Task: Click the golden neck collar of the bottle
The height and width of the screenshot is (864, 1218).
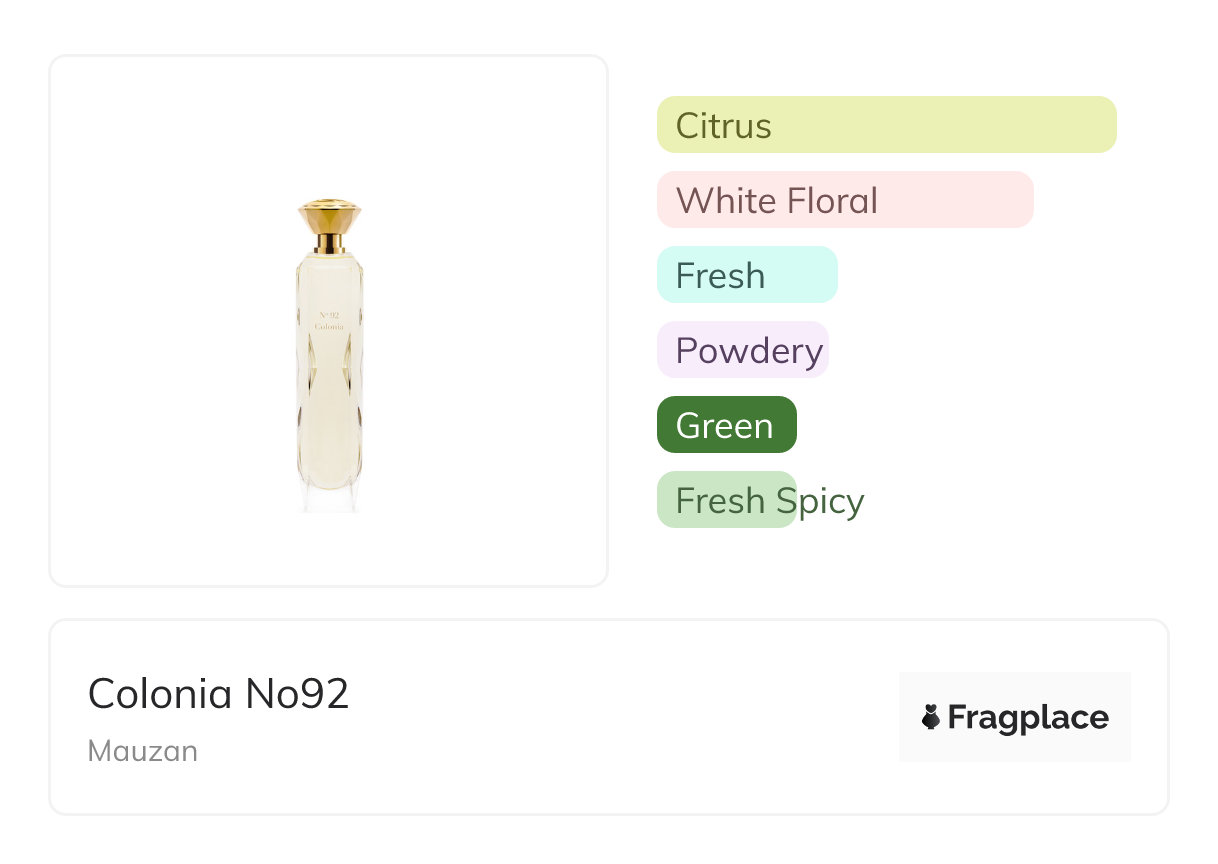Action: click(x=329, y=243)
